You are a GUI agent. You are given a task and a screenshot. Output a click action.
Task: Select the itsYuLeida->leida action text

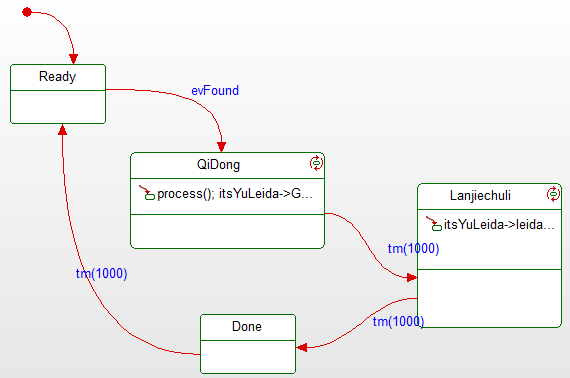(x=499, y=225)
